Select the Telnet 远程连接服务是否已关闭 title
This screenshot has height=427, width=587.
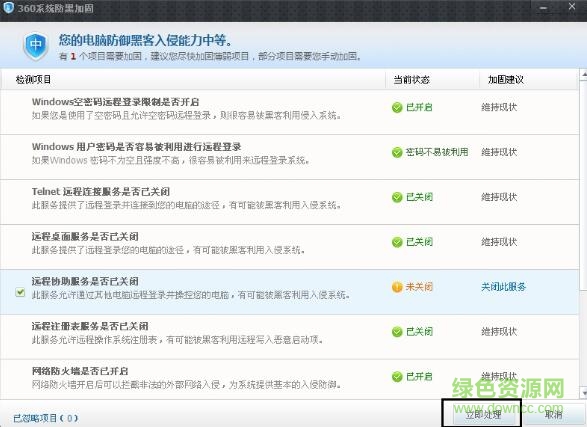coord(101,192)
